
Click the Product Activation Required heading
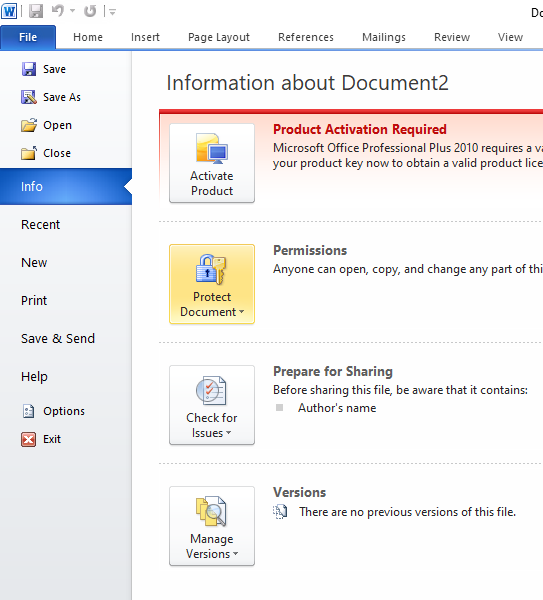tap(360, 129)
